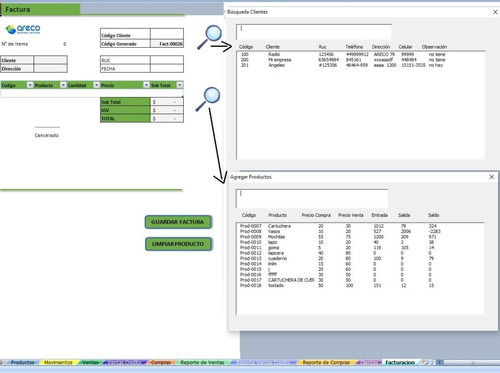Select product row Prod-0018 tostado
500x373 pixels.
click(x=360, y=285)
